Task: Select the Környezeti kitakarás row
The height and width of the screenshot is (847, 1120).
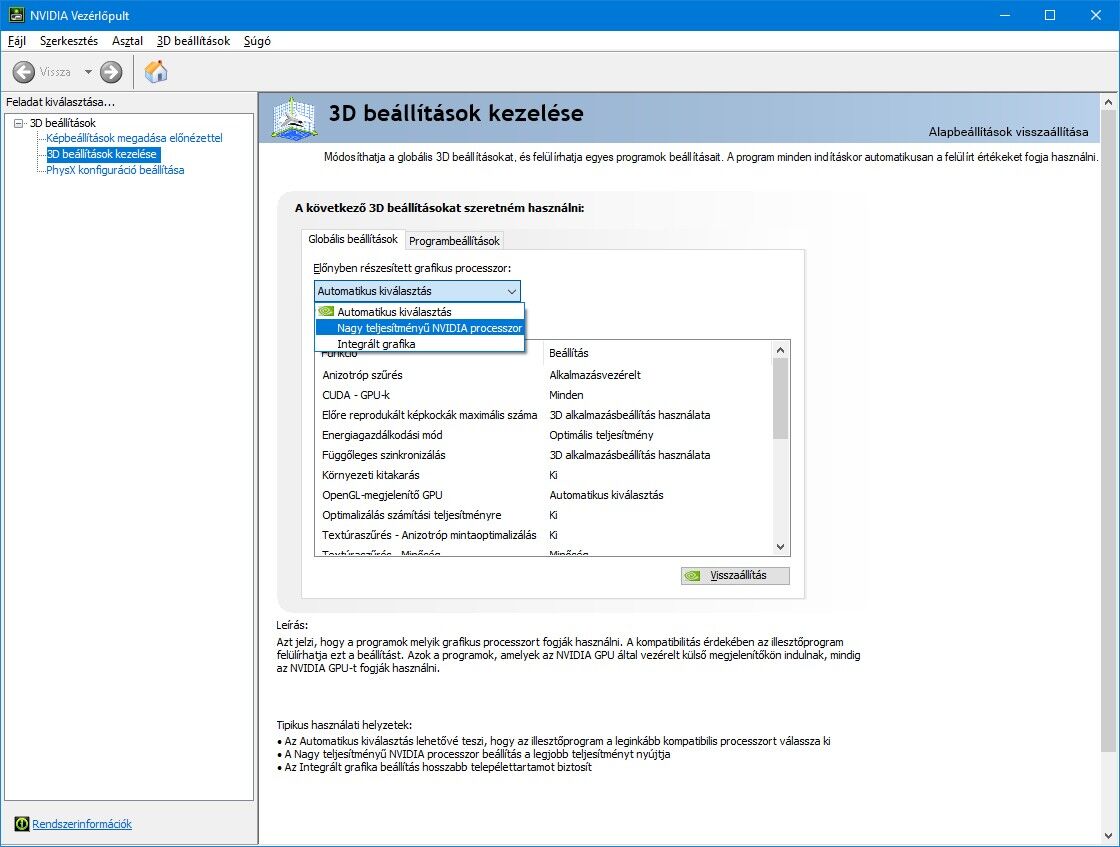Action: pos(543,475)
